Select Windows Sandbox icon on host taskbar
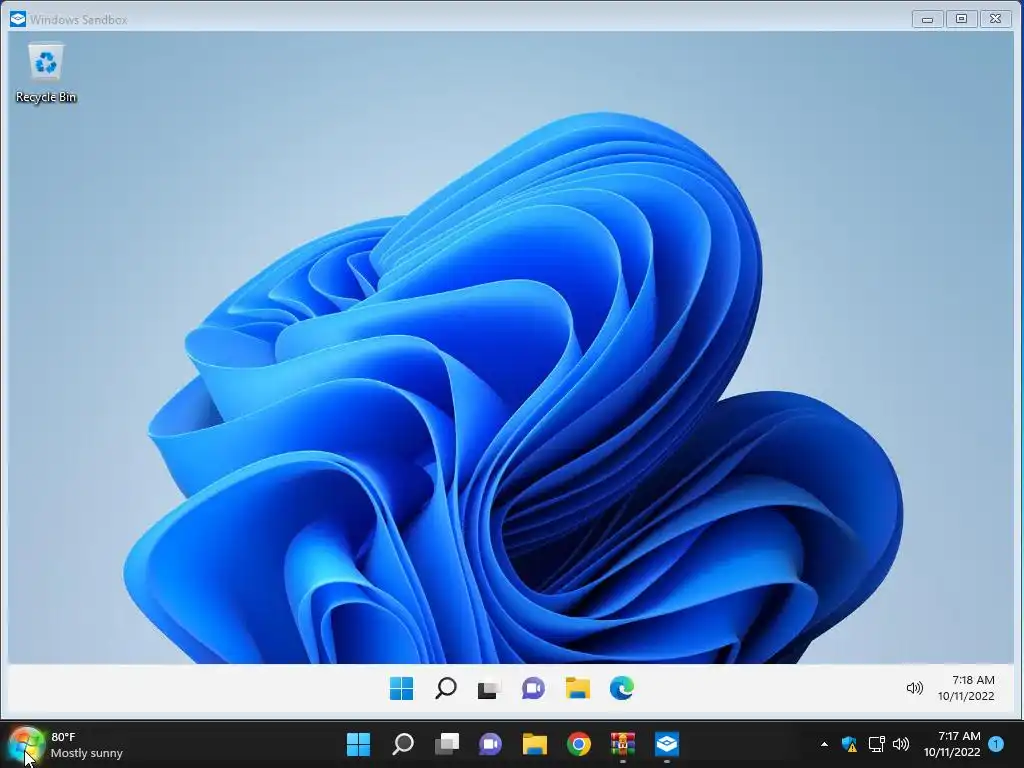1024x768 pixels. click(x=667, y=744)
